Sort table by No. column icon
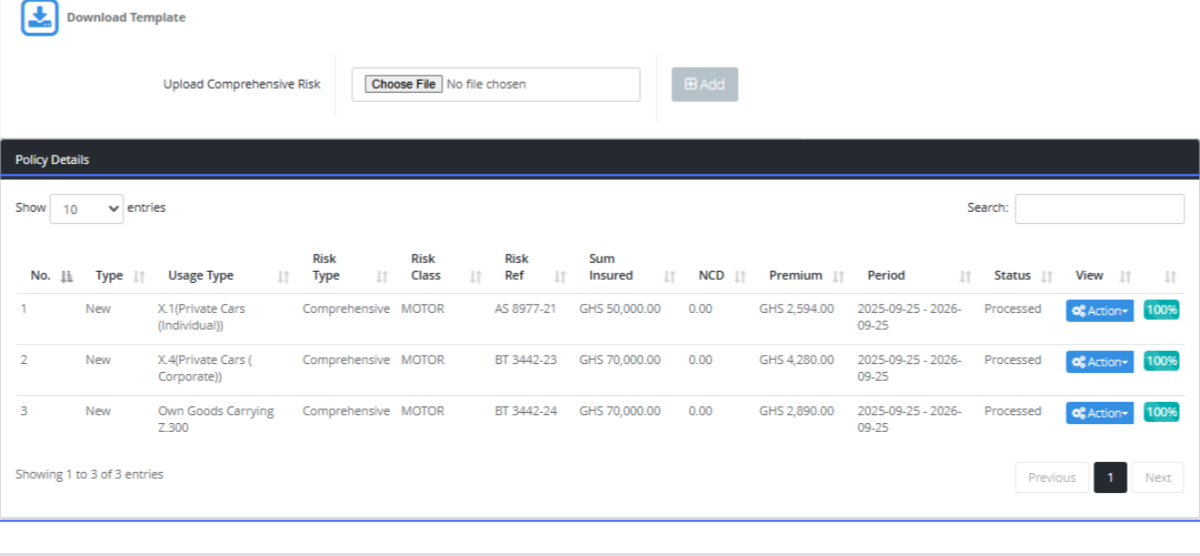This screenshot has height=556, width=1200. [x=67, y=276]
